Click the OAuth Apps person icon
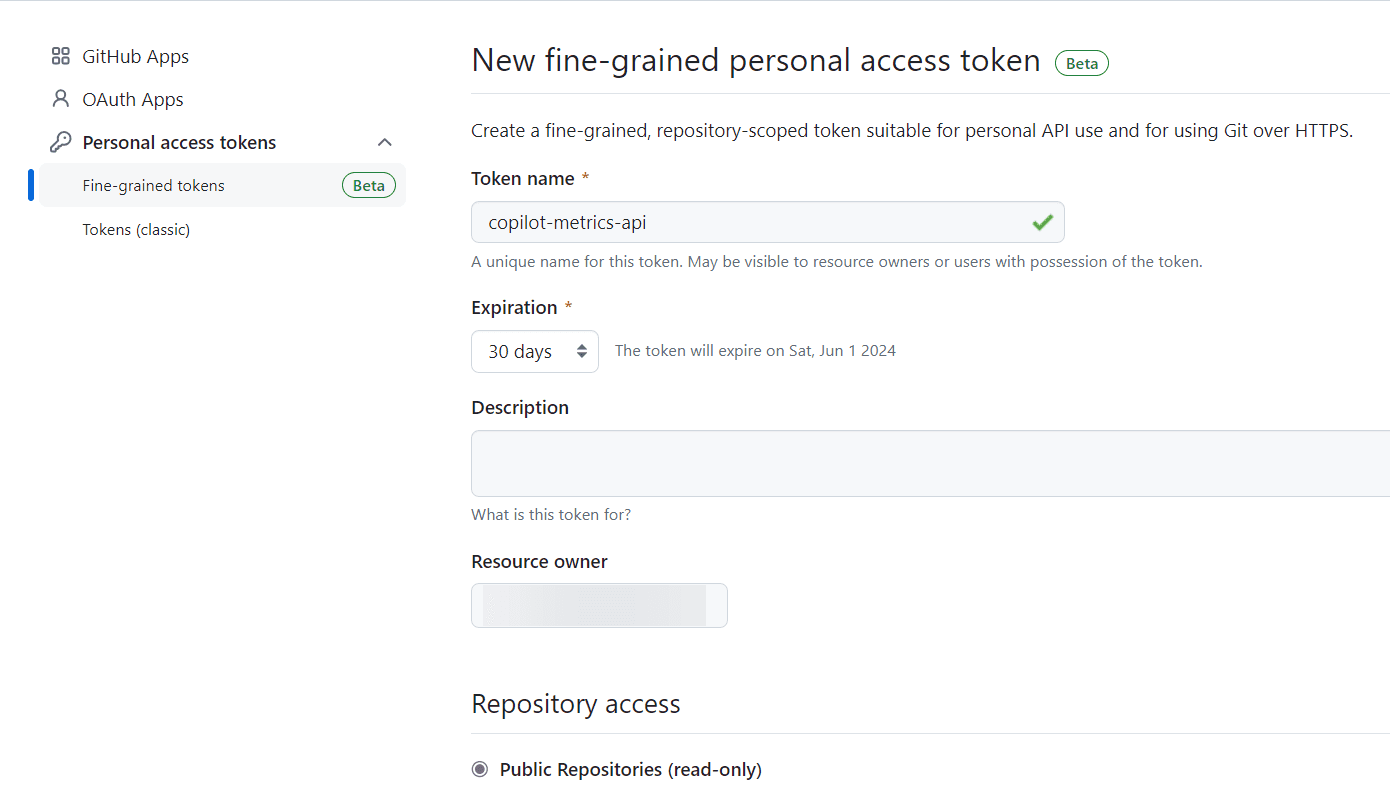This screenshot has width=1390, height=799. pos(60,99)
